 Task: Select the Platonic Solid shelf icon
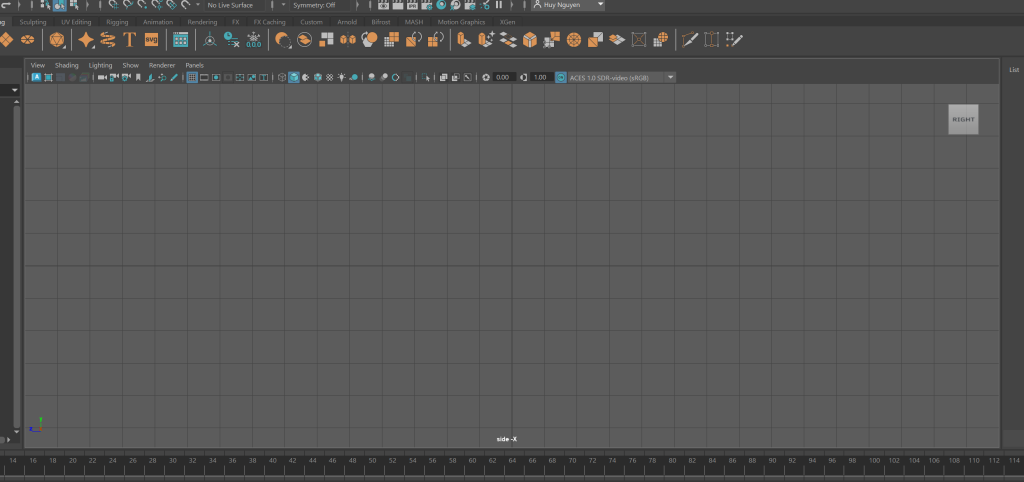coord(56,40)
